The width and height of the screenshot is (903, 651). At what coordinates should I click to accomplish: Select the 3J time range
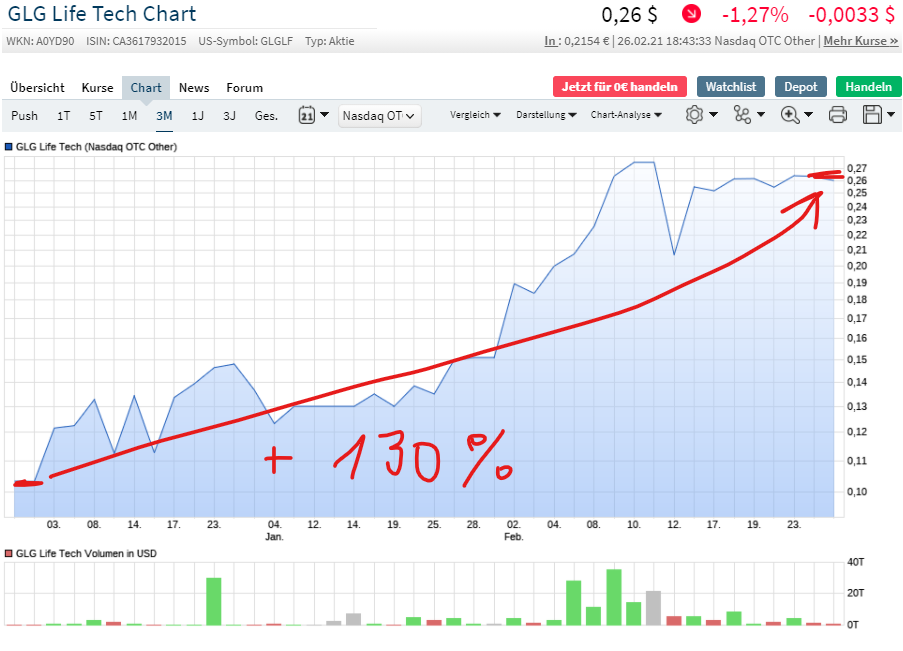[x=229, y=116]
